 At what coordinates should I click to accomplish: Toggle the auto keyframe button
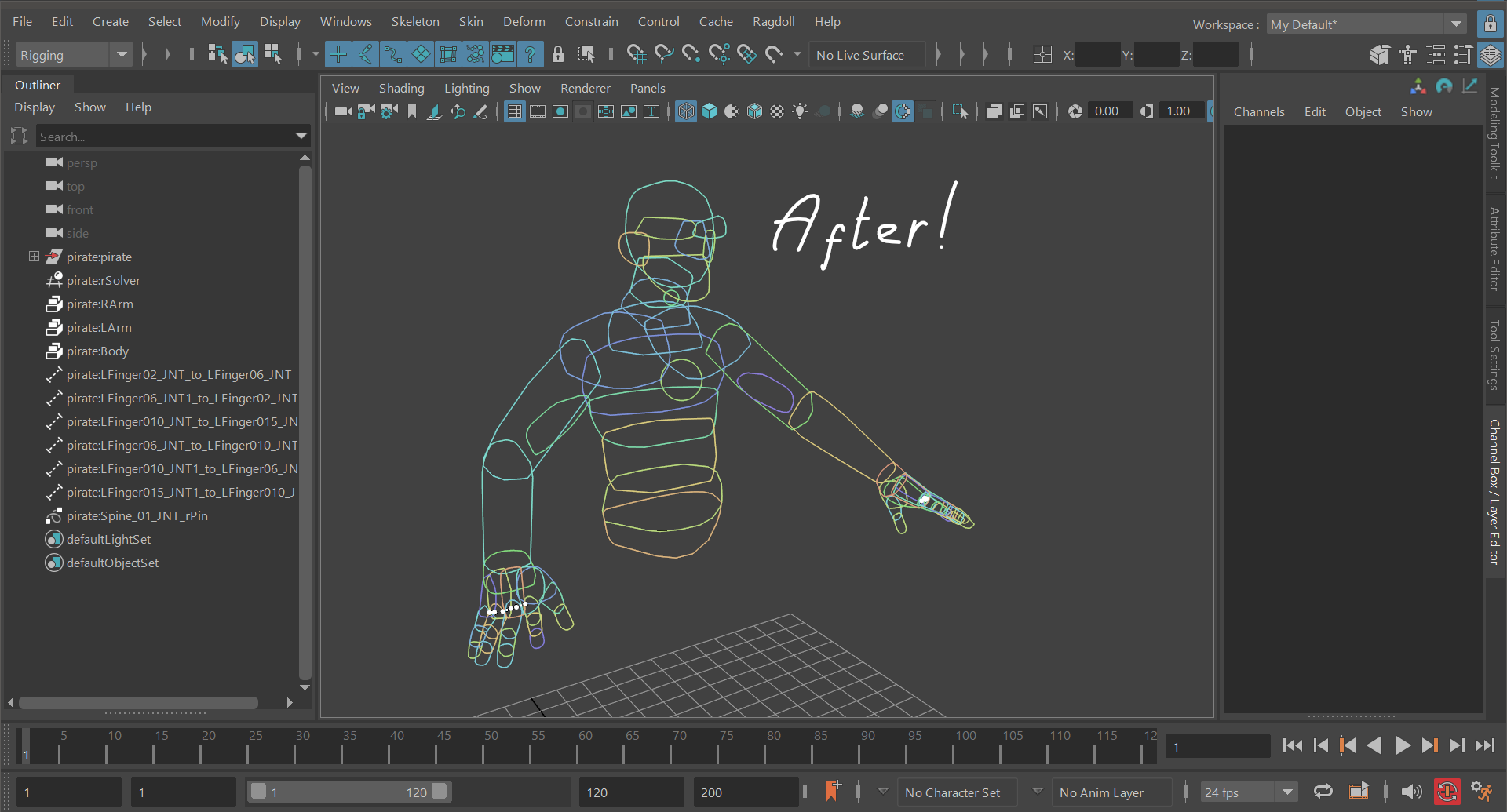point(1447,792)
